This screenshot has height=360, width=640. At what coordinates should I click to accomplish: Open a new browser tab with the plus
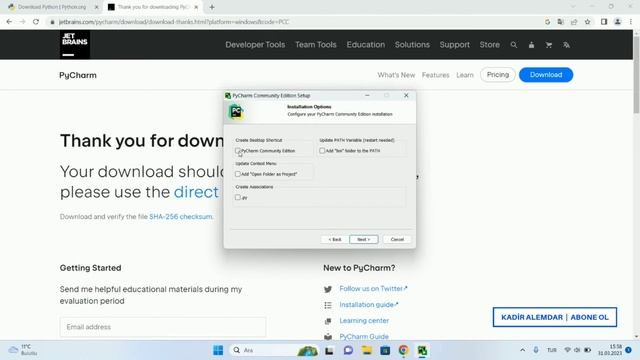point(212,7)
